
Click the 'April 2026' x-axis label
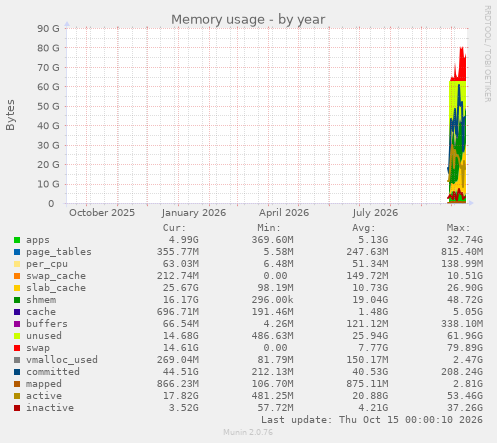click(x=284, y=213)
